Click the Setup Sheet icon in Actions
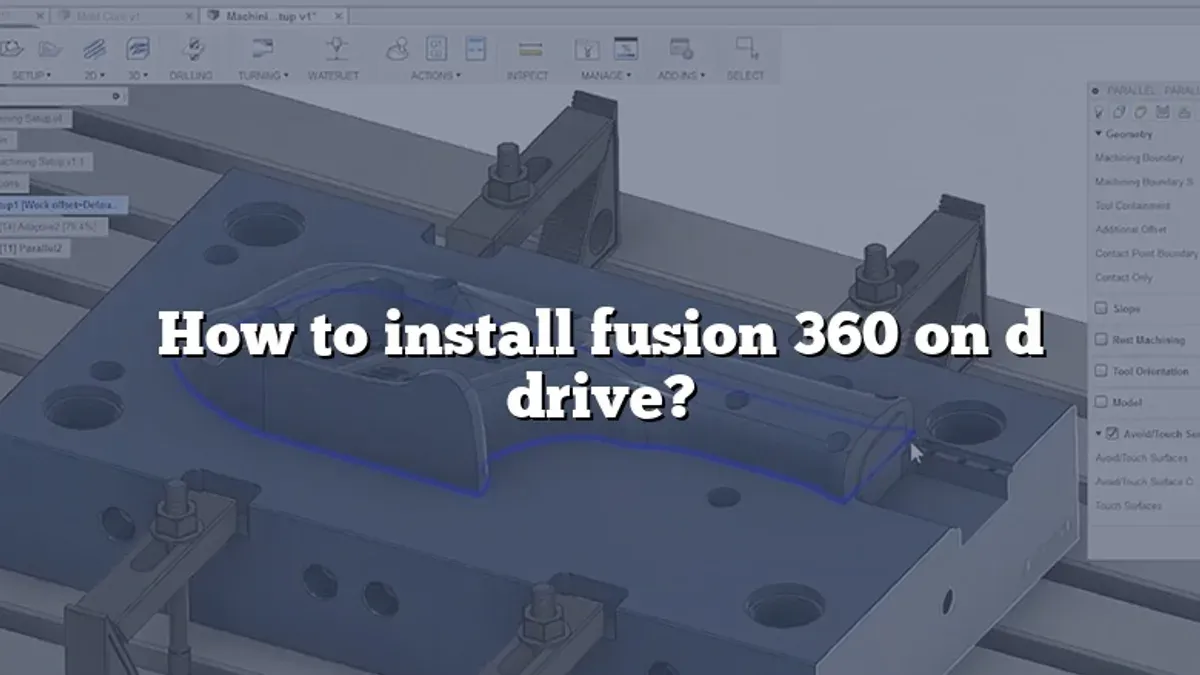The height and width of the screenshot is (675, 1200). click(x=476, y=48)
